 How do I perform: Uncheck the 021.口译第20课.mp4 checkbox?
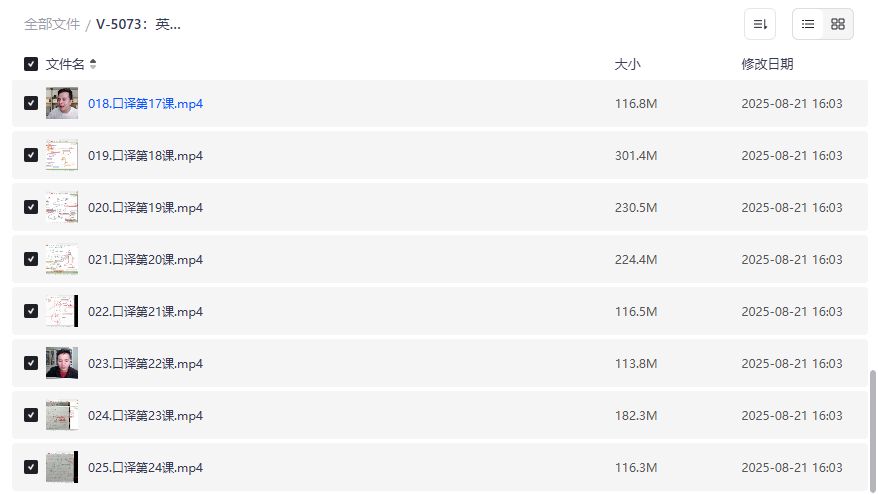[31, 259]
